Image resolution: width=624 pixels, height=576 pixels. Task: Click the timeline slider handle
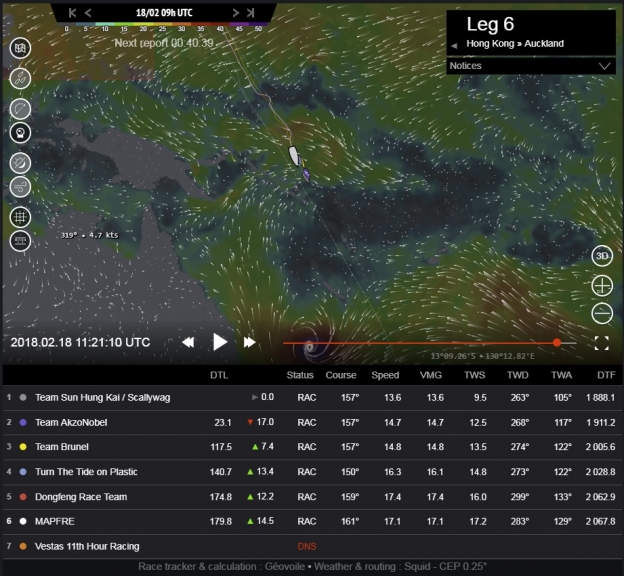(557, 342)
